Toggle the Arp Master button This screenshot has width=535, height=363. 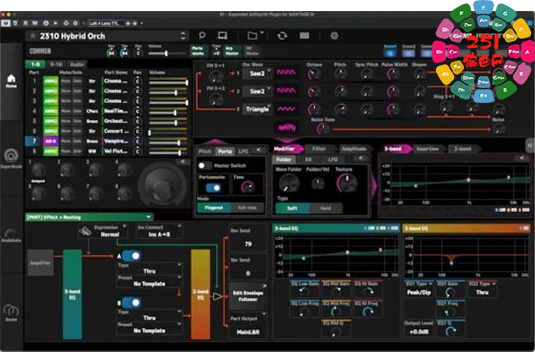coord(232,51)
